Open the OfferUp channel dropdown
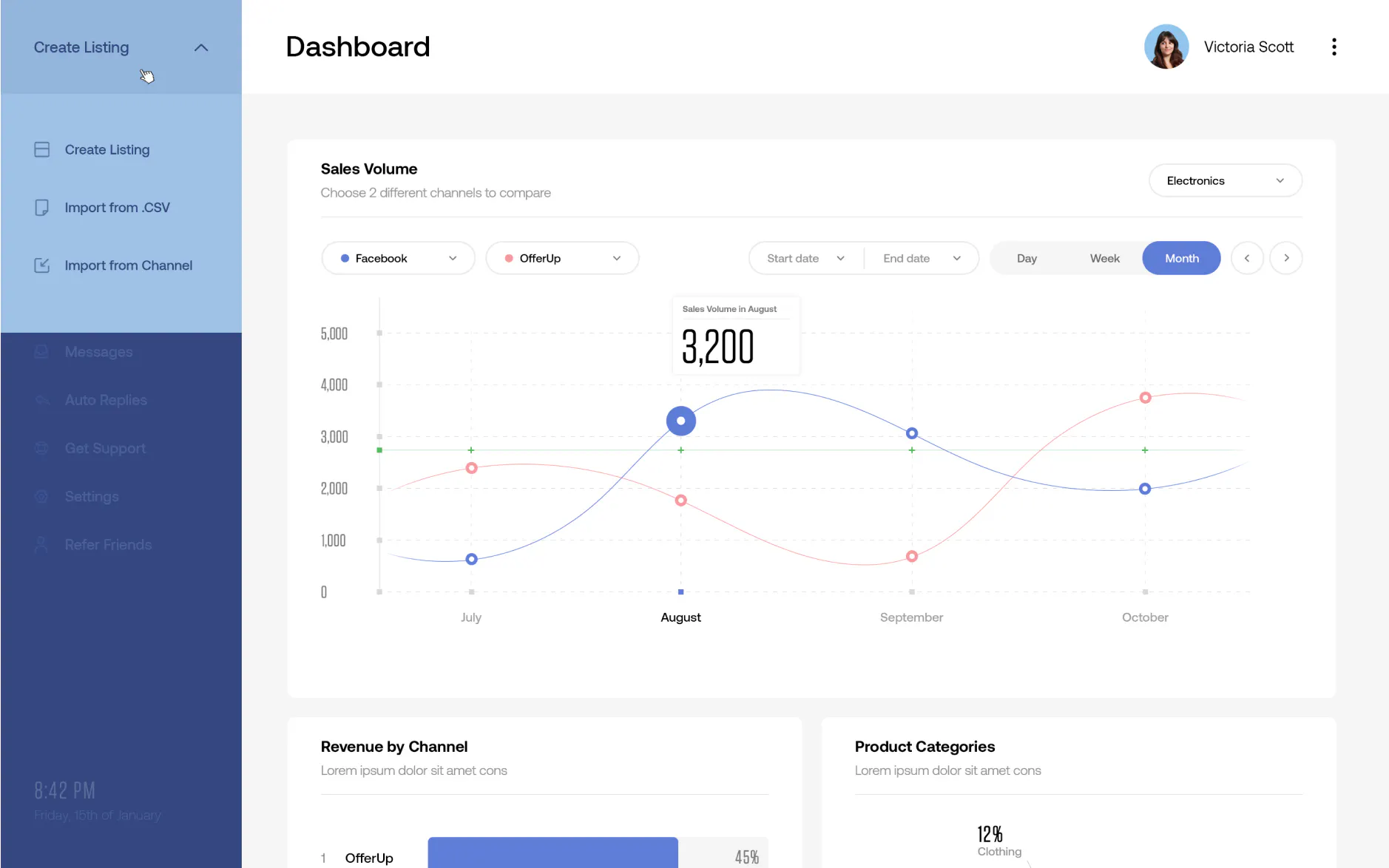The image size is (1389, 868). pyautogui.click(x=562, y=258)
